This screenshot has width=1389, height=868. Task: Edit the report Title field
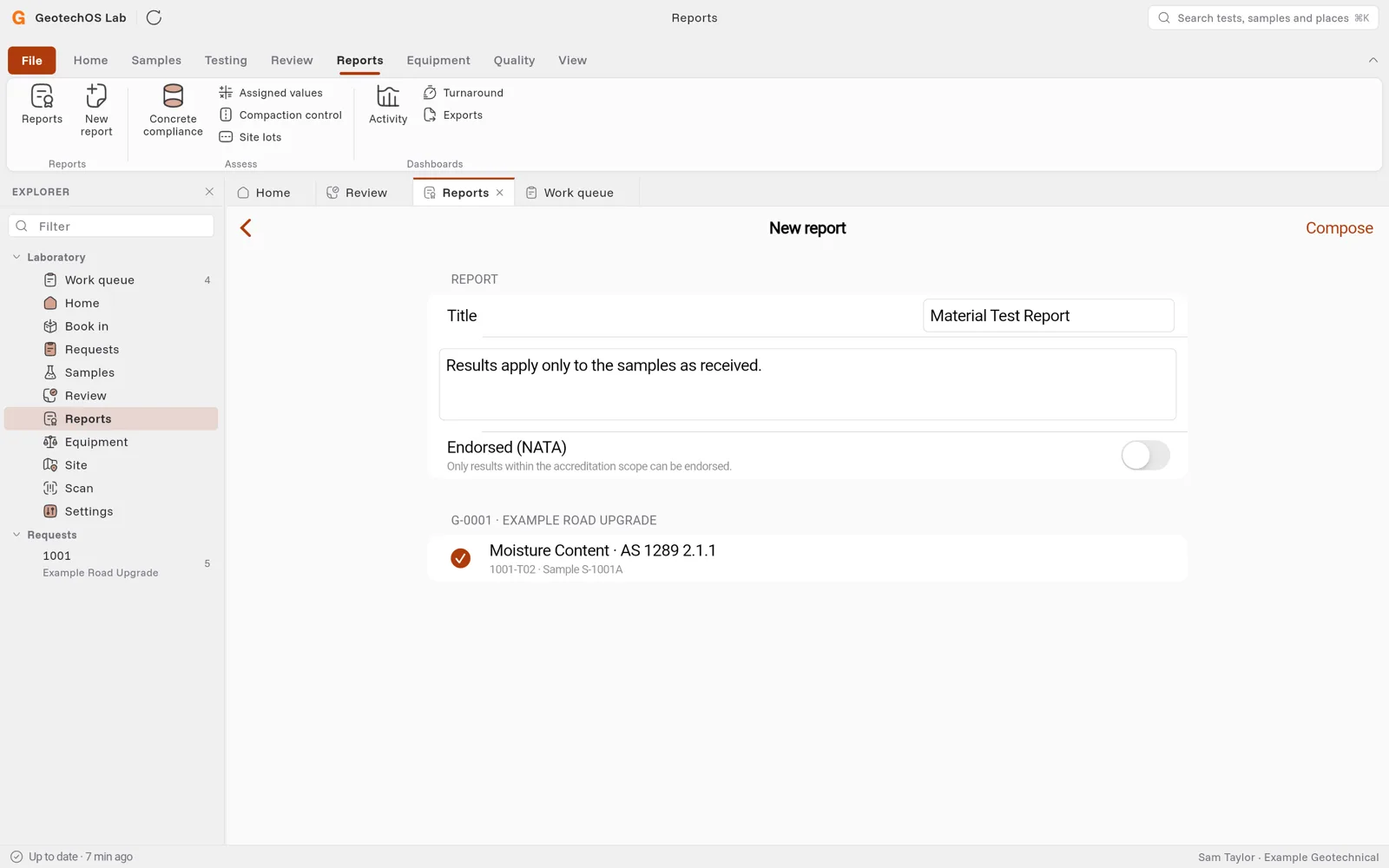[x=1048, y=316]
